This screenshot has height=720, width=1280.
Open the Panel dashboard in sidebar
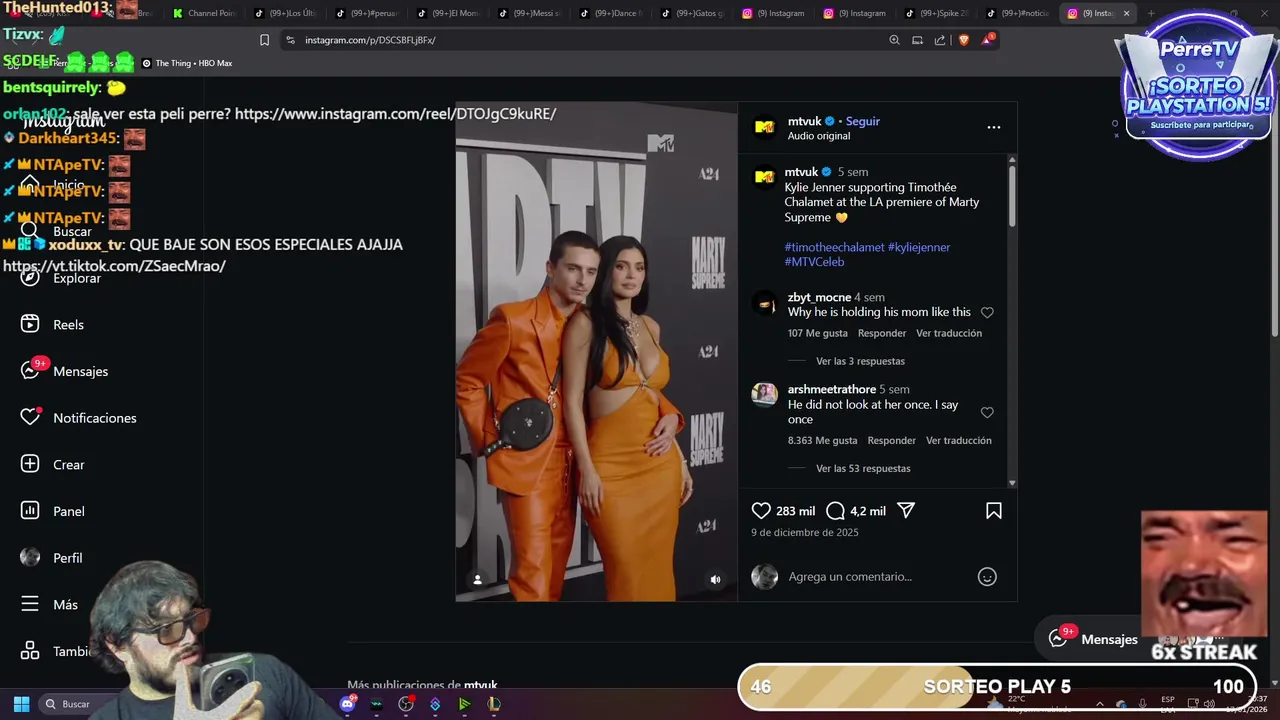[x=53, y=511]
